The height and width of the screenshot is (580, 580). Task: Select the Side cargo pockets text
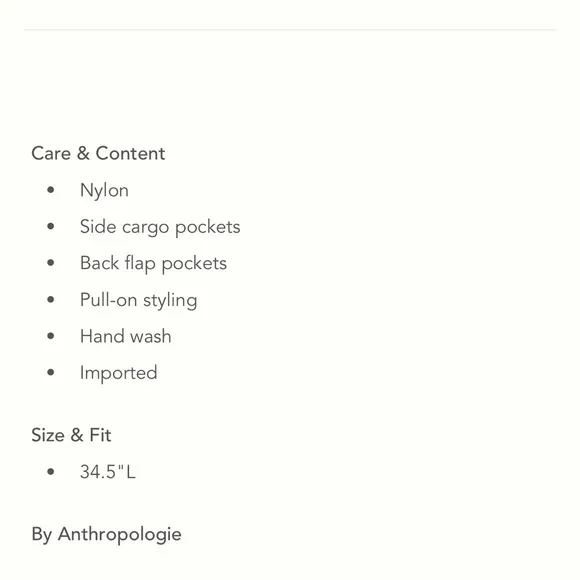pyautogui.click(x=160, y=227)
